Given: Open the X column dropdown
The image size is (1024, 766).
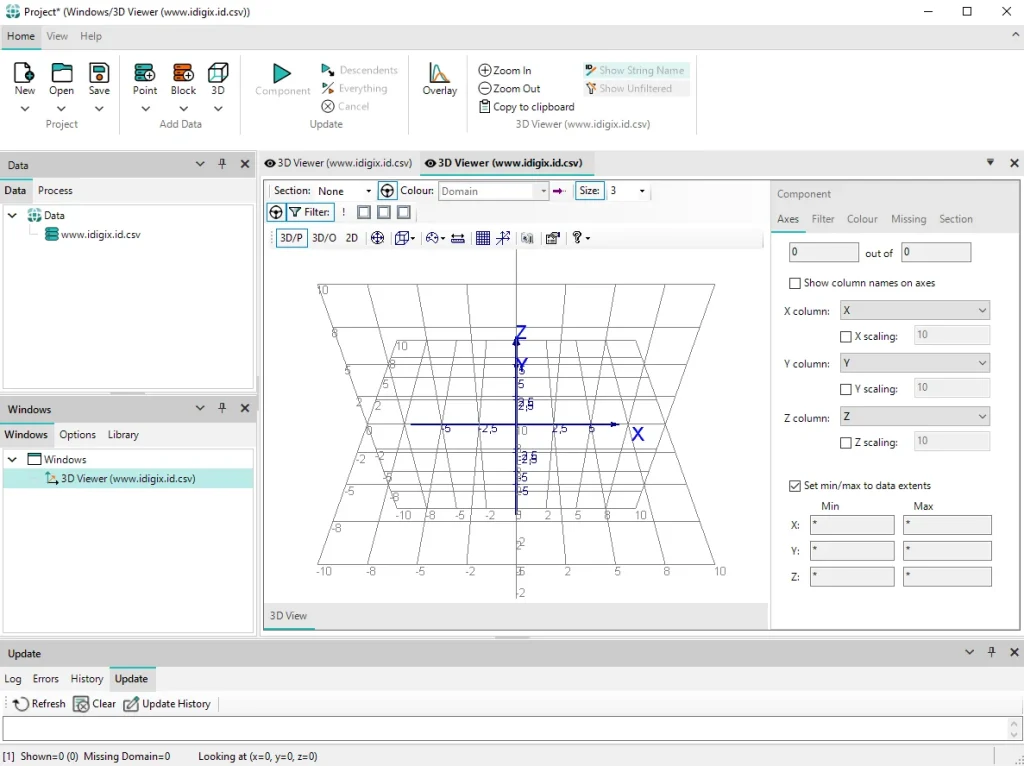Looking at the screenshot, I should [x=914, y=310].
